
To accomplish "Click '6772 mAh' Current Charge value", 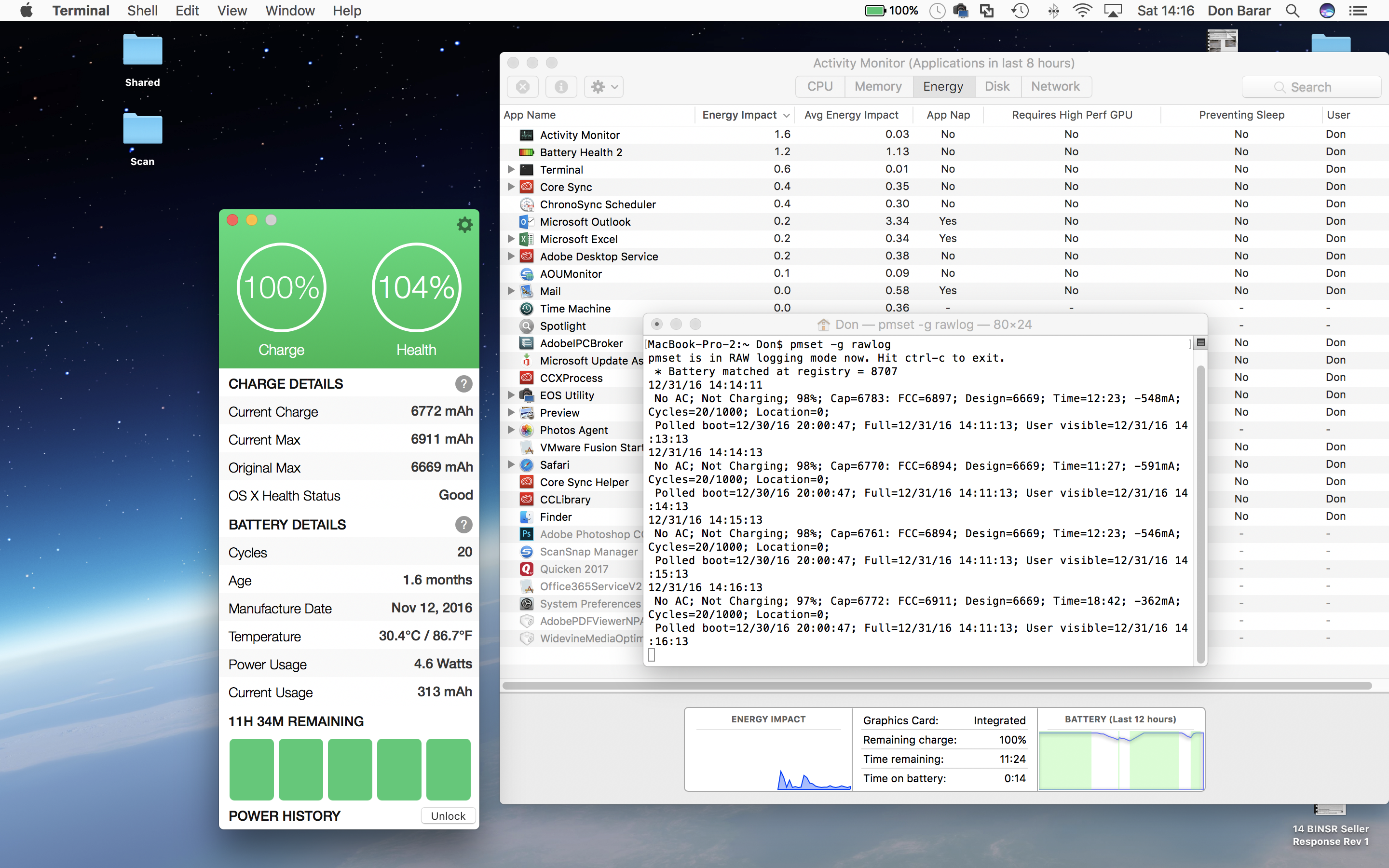I will (x=441, y=411).
